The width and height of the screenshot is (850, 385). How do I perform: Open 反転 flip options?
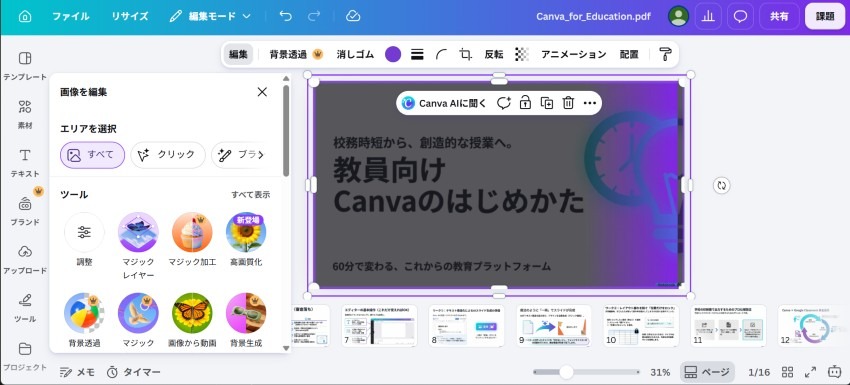click(493, 54)
